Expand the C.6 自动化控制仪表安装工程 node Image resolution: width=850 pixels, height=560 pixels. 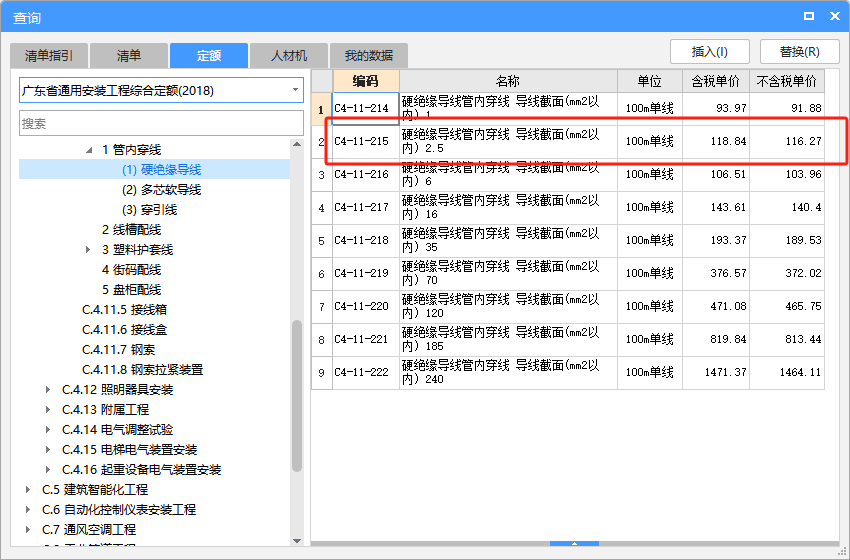point(28,510)
